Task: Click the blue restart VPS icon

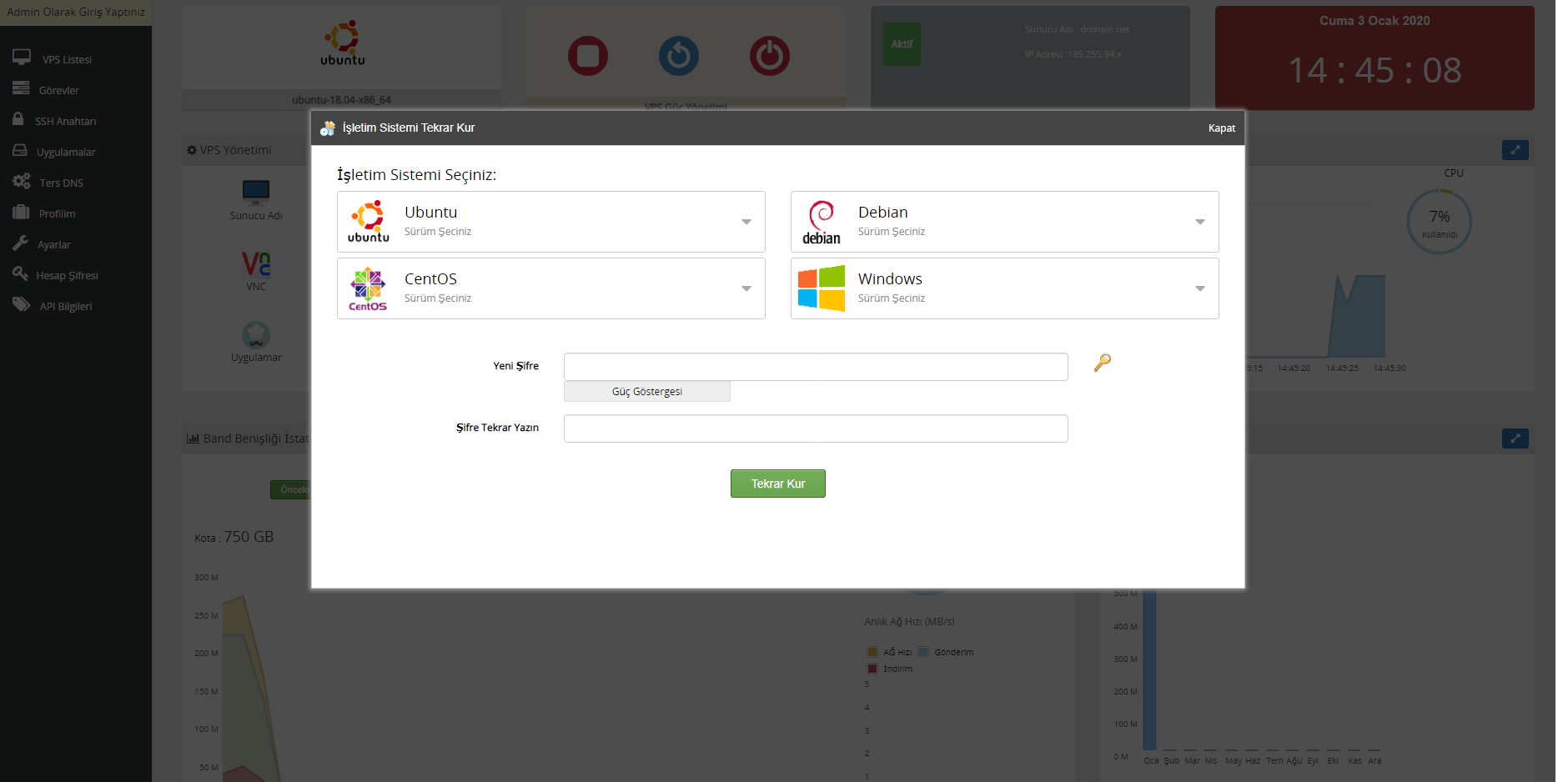Action: 679,56
